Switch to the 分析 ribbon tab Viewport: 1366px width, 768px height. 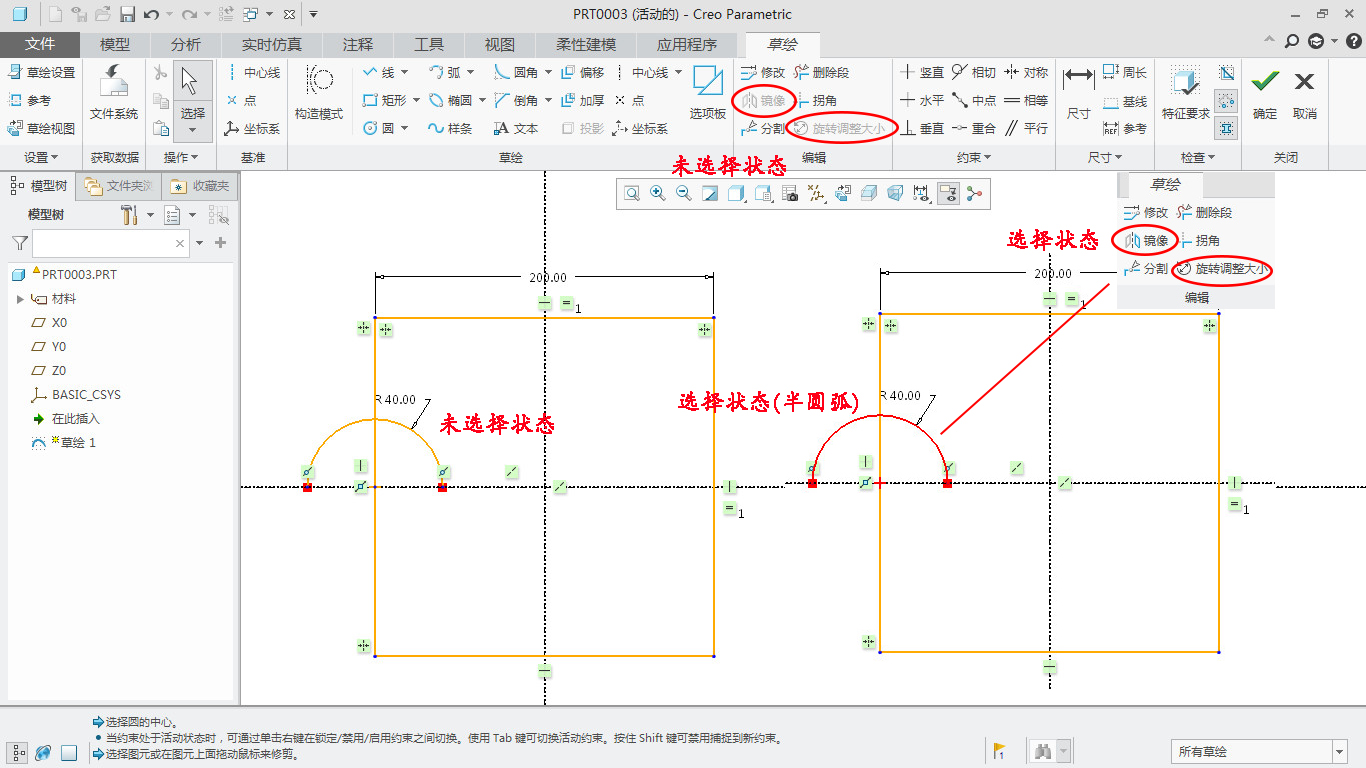pyautogui.click(x=186, y=45)
